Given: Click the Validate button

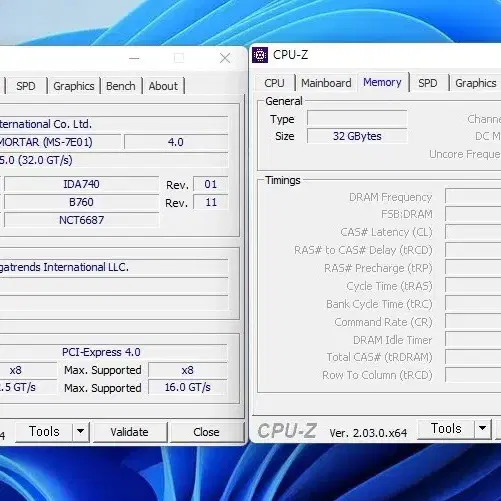Looking at the screenshot, I should pos(130,432).
